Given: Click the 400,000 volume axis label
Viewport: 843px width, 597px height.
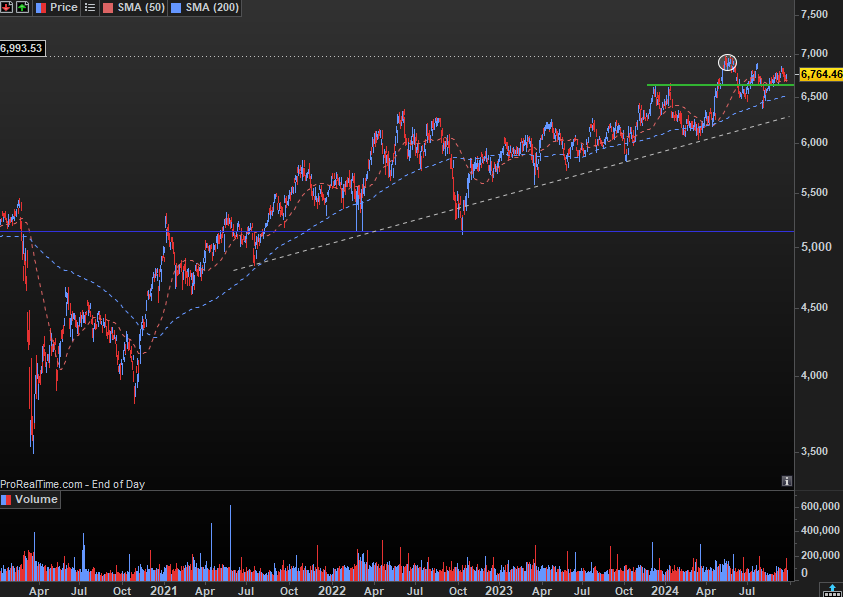Looking at the screenshot, I should pyautogui.click(x=820, y=531).
